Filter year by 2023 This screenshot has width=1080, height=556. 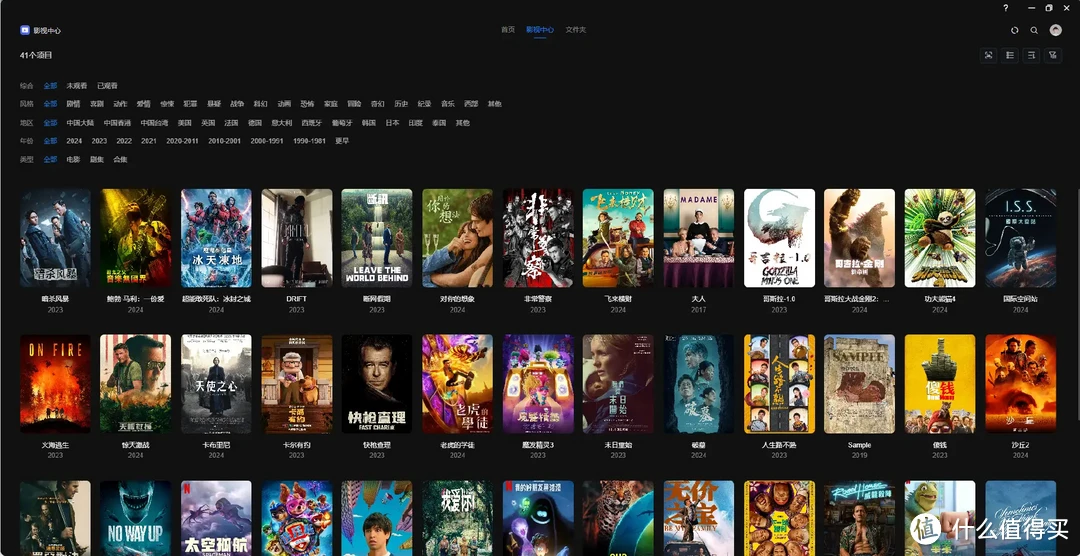(x=99, y=141)
